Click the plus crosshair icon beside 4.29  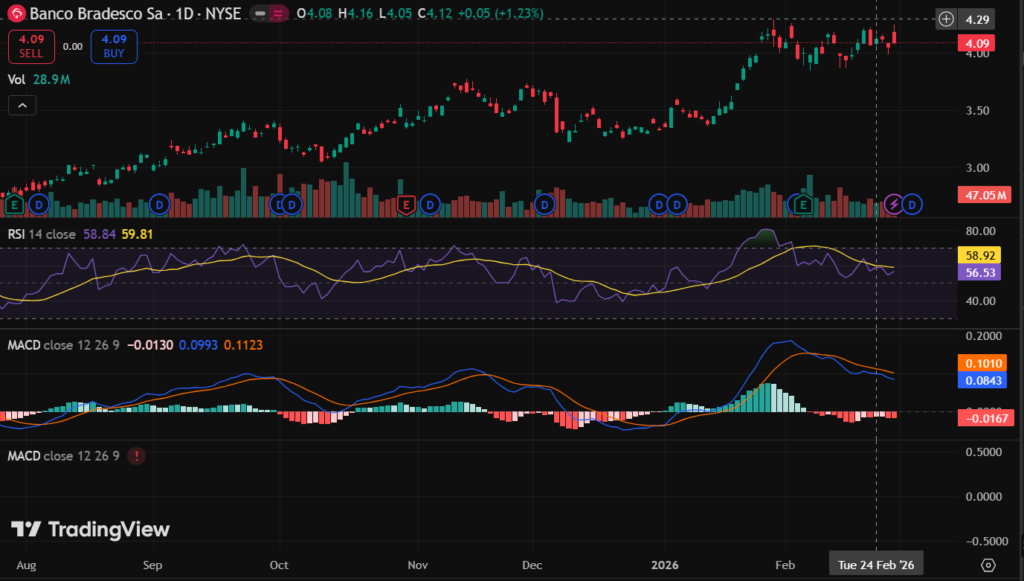click(946, 19)
